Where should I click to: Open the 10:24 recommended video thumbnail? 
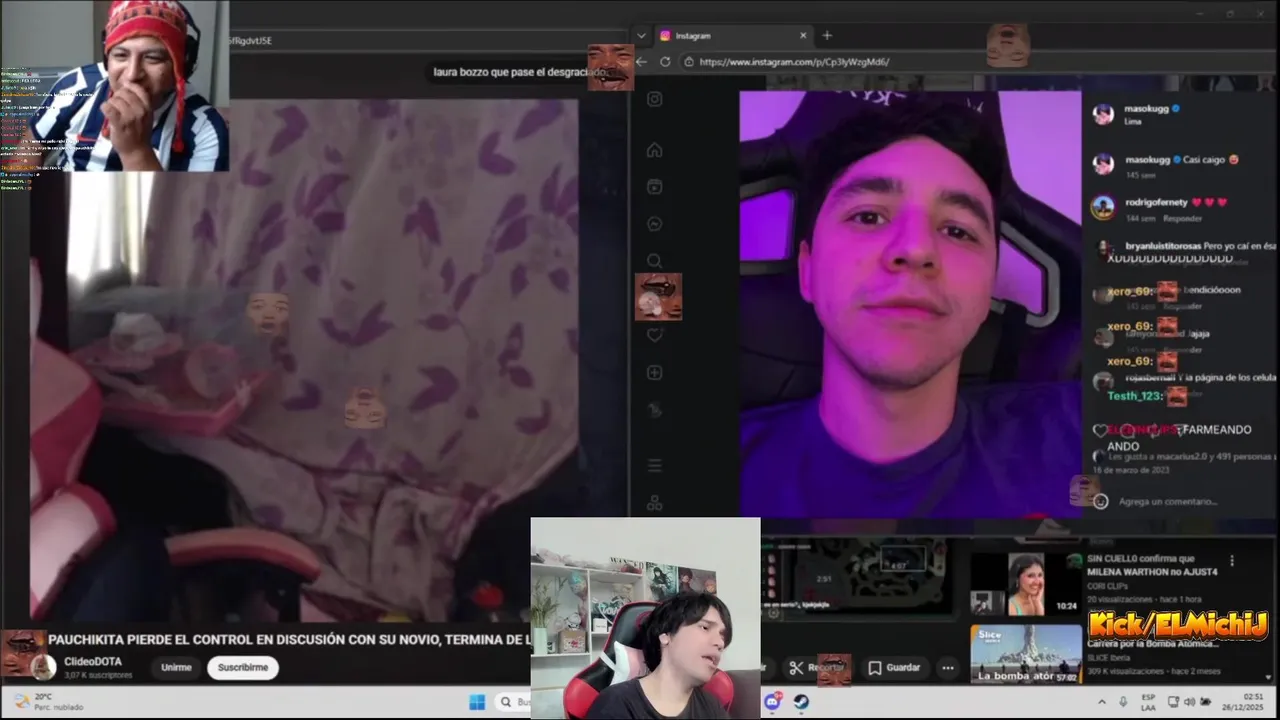(1024, 584)
